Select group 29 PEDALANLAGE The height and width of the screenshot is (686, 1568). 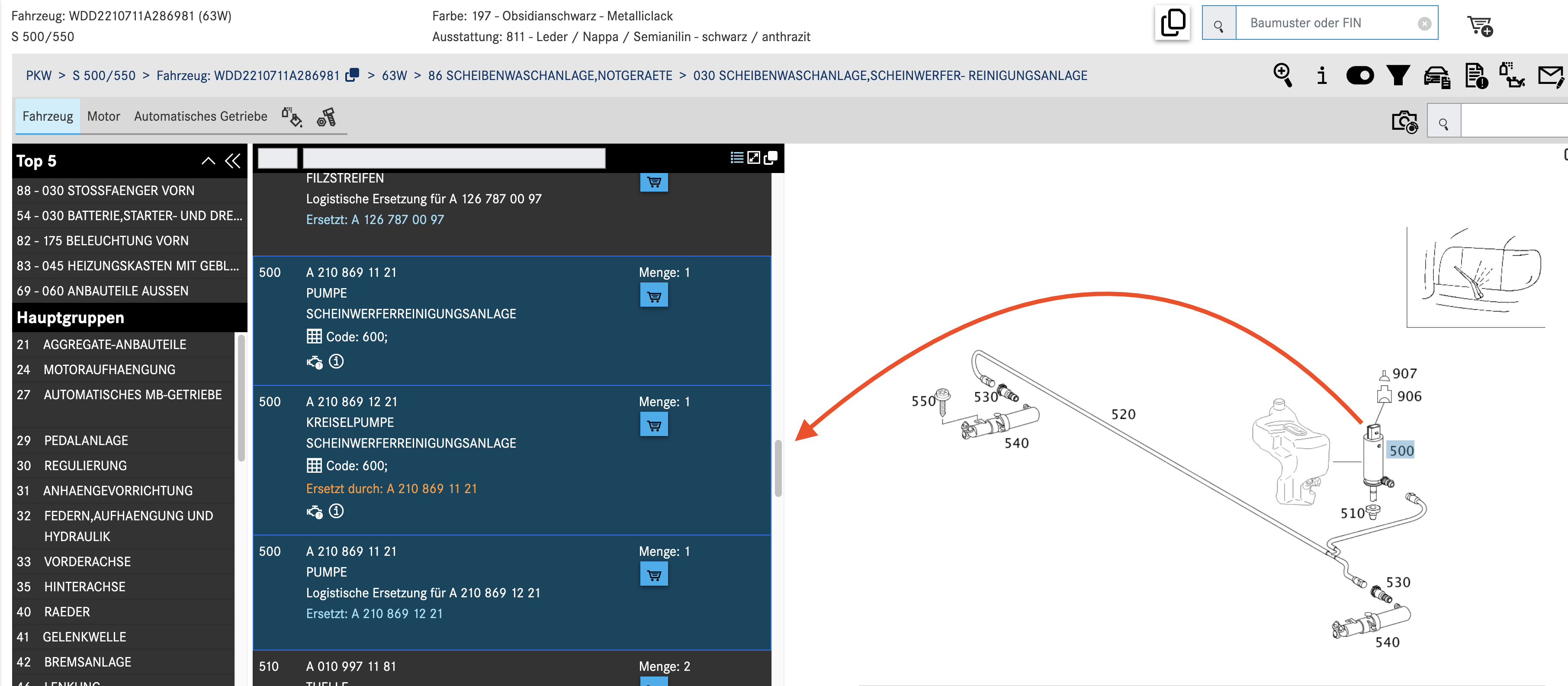point(124,441)
